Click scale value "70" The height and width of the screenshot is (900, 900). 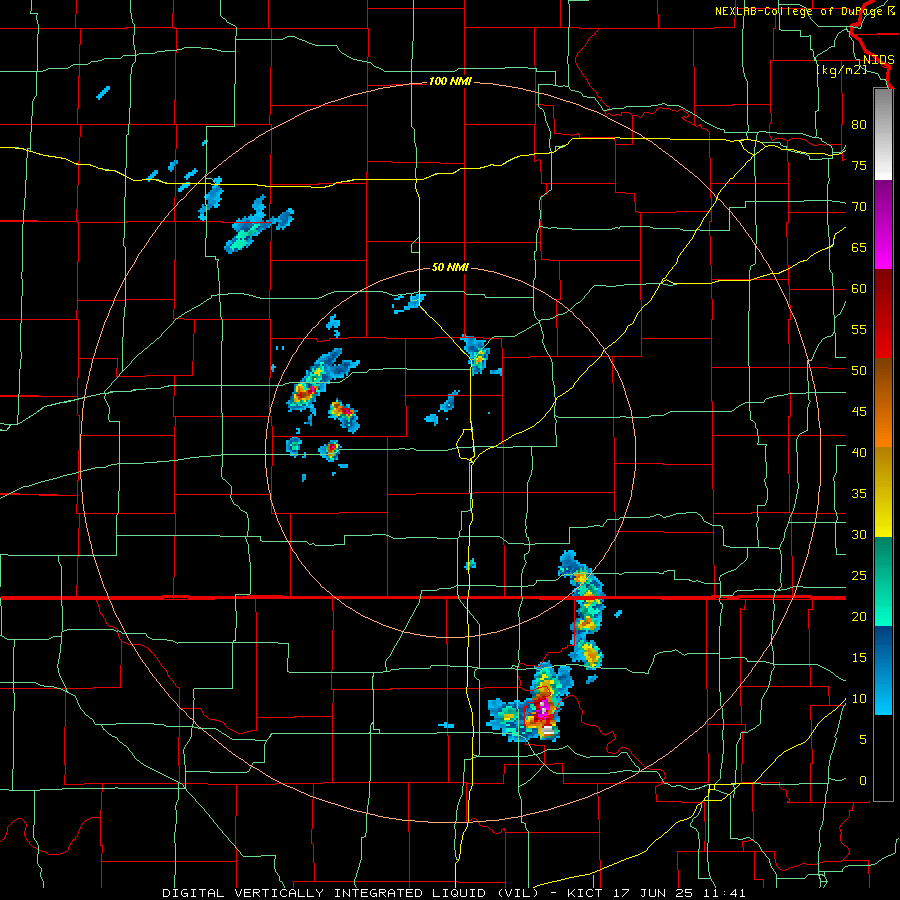[x=859, y=207]
